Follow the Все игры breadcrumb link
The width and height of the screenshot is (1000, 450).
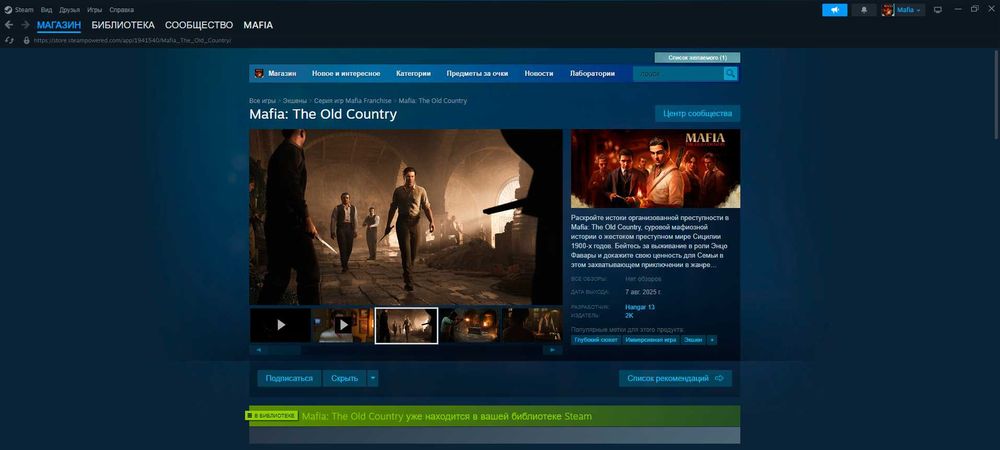pos(263,101)
